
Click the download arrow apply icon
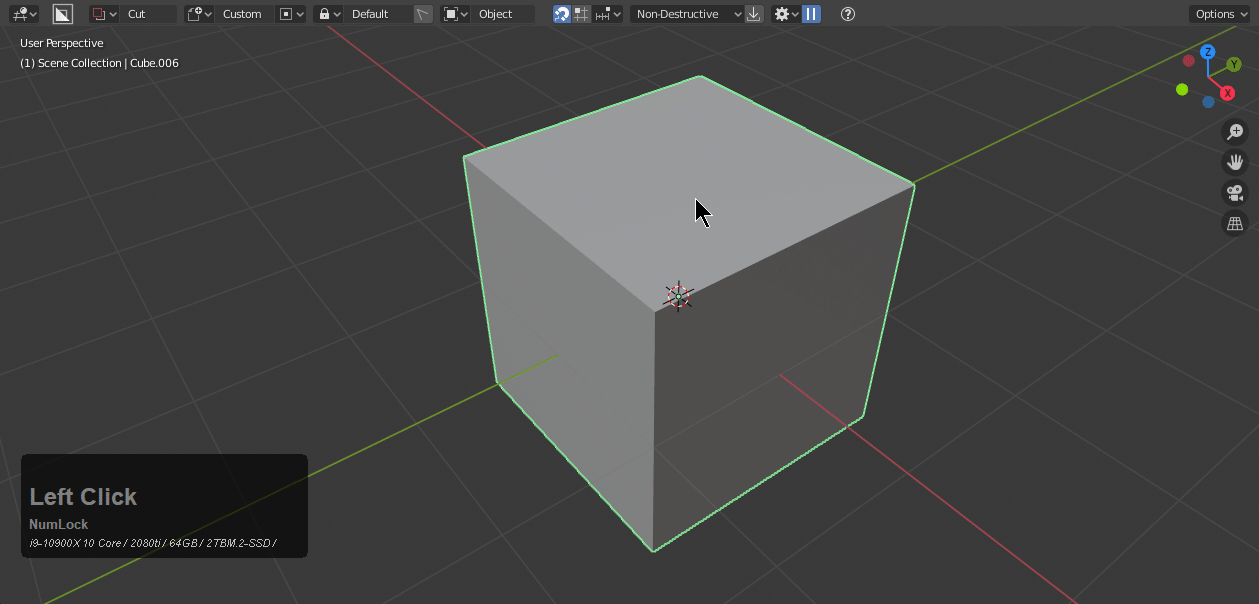[754, 14]
